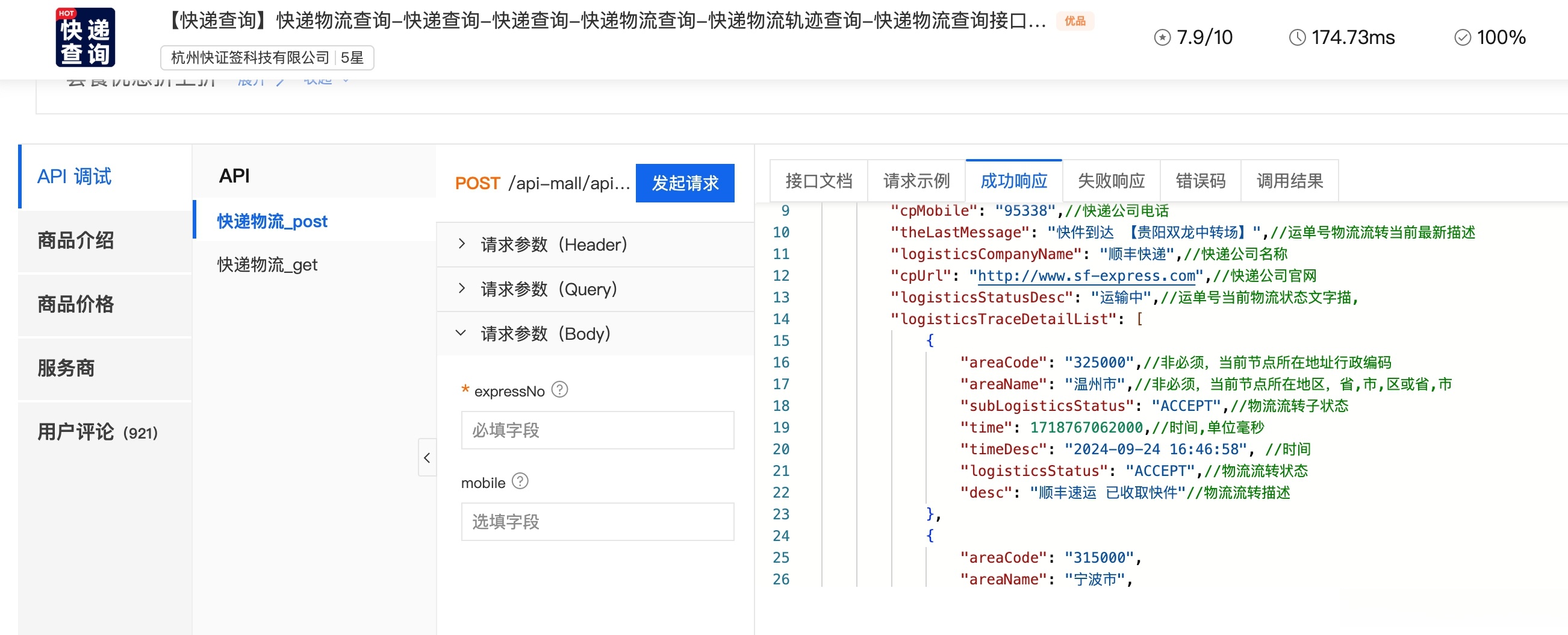
Task: Focus the expressNo required input field
Action: pos(597,430)
